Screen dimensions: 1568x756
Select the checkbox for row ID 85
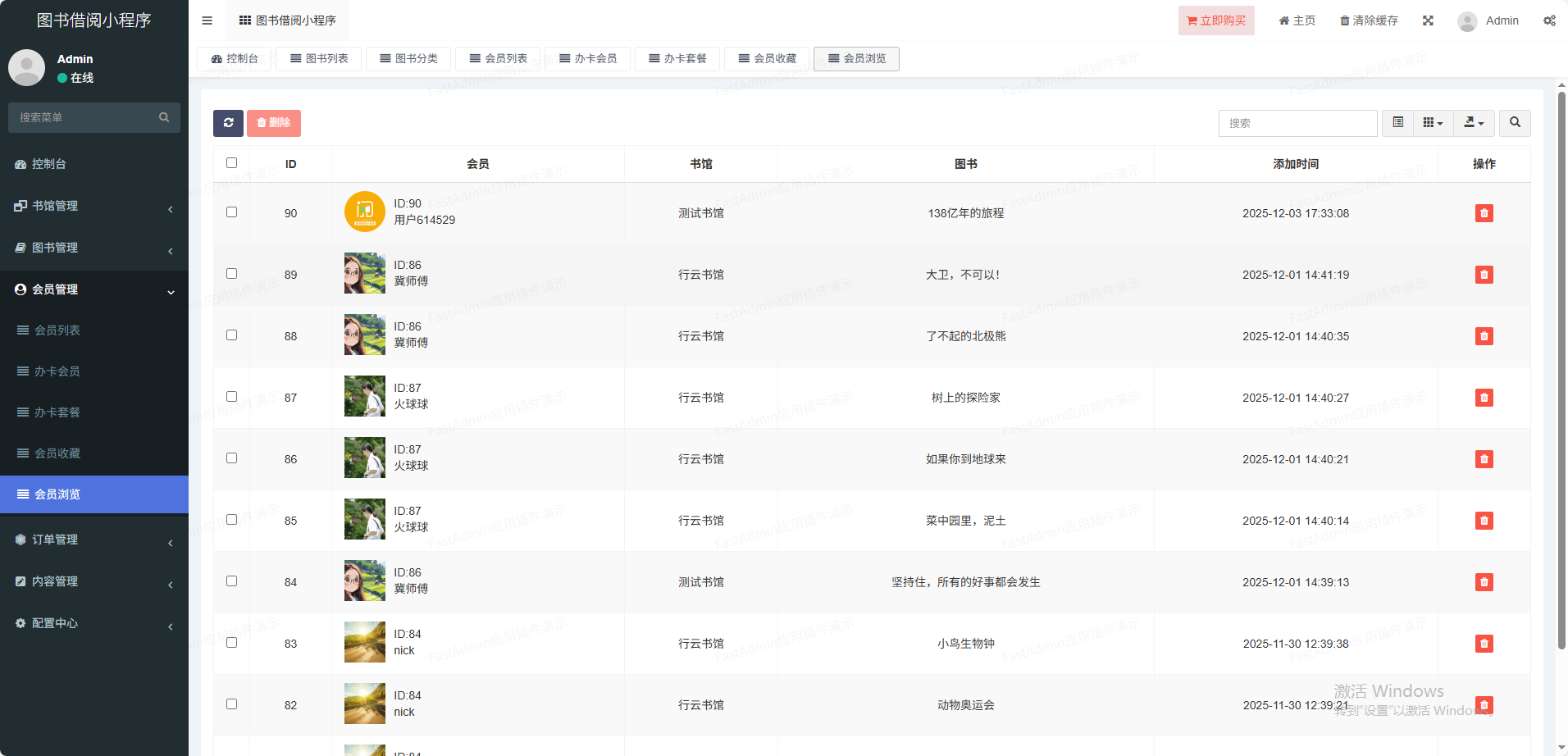pyautogui.click(x=232, y=520)
